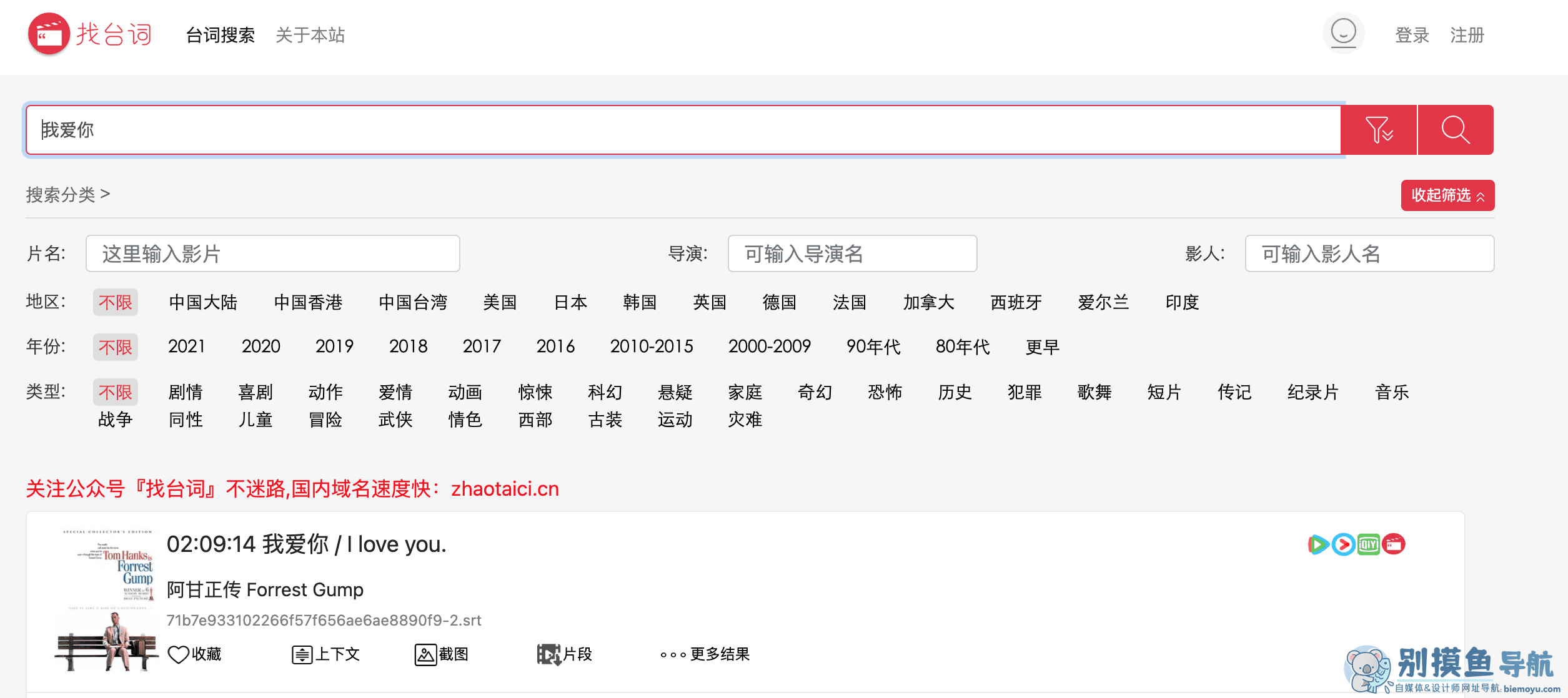Click the 注册 registration link

coord(1468,36)
